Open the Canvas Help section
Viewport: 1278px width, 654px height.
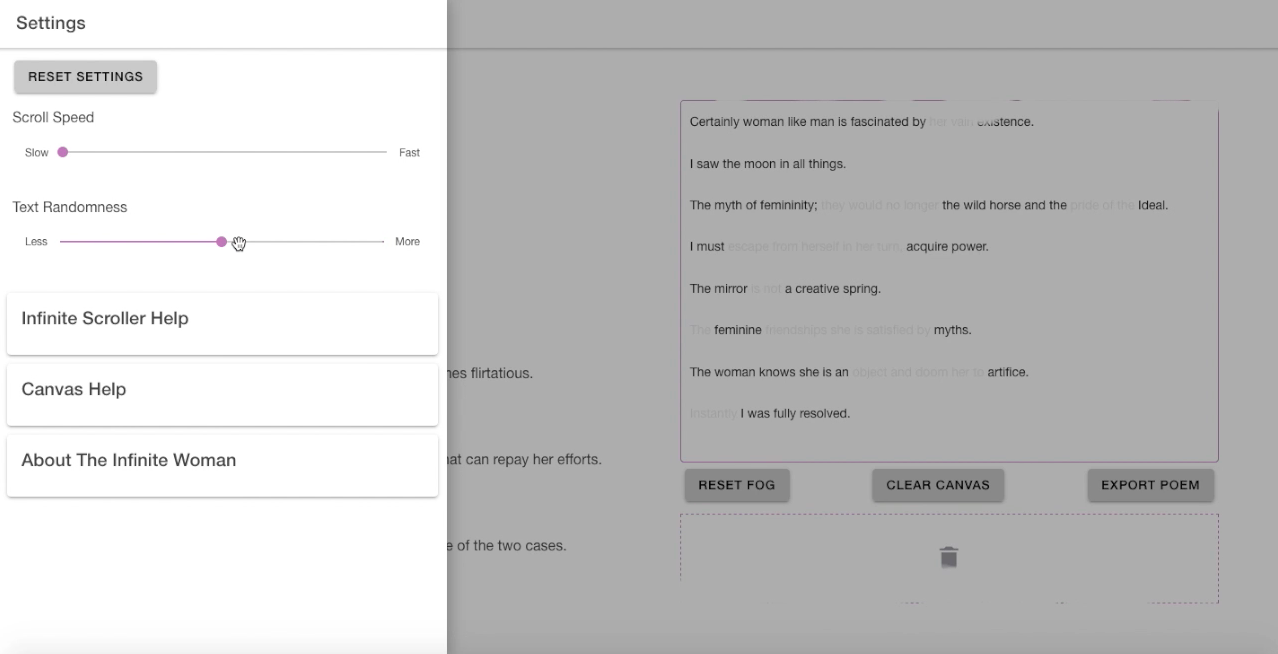[x=222, y=390]
